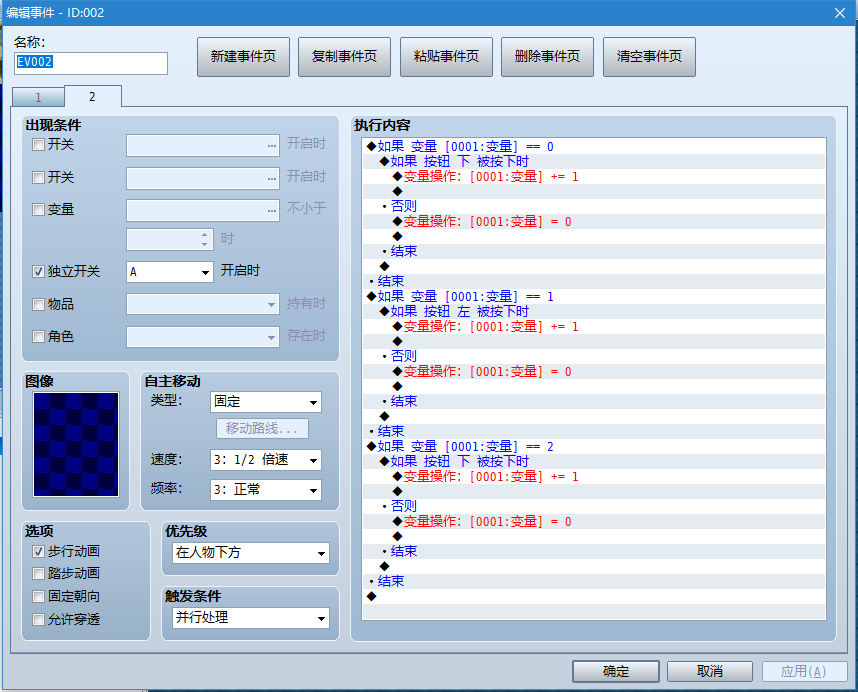The image size is (858, 692).
Task: Click the 删除事件页 button
Action: [547, 57]
